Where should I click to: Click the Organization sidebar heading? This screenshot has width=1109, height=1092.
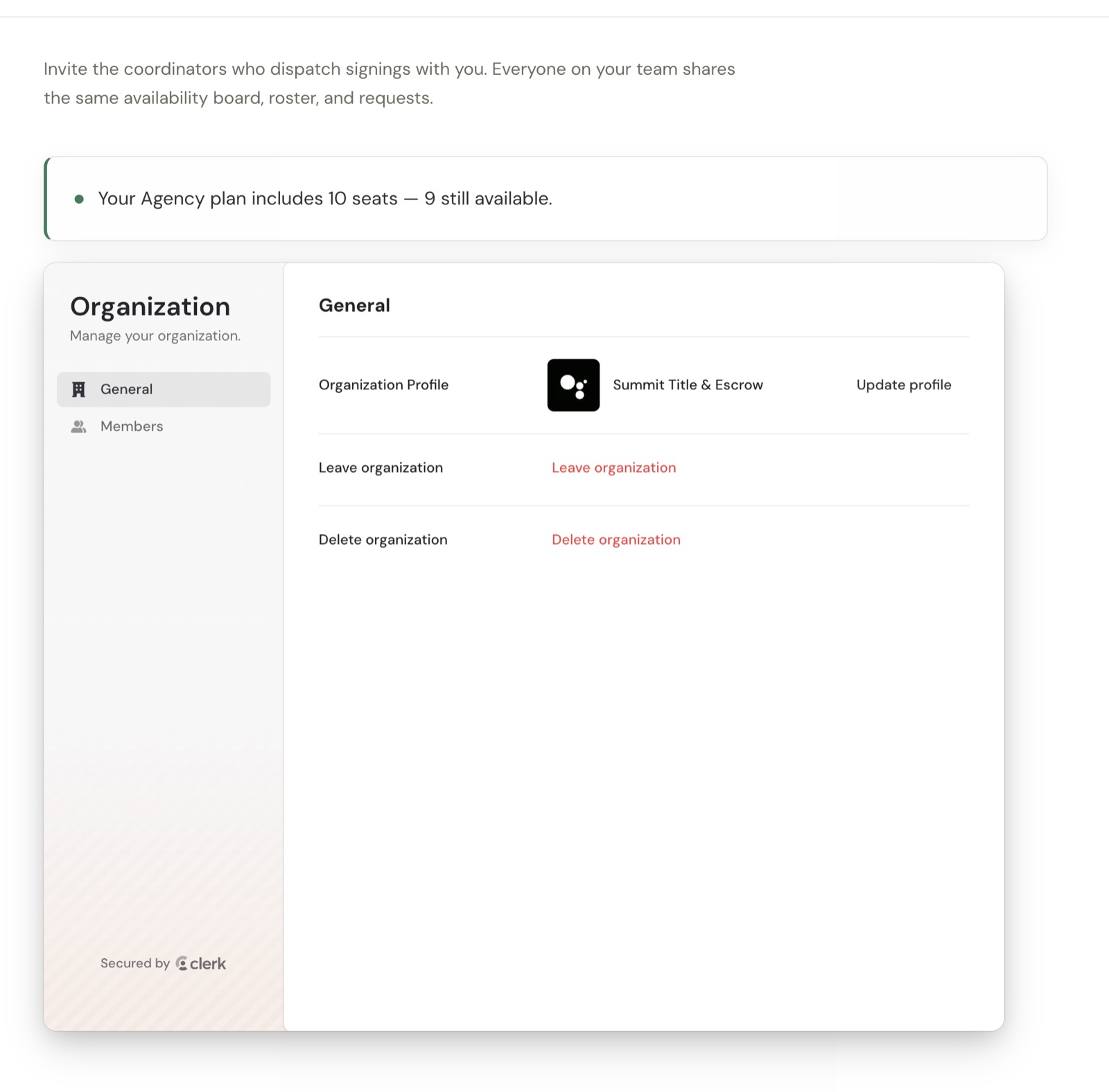coord(150,307)
